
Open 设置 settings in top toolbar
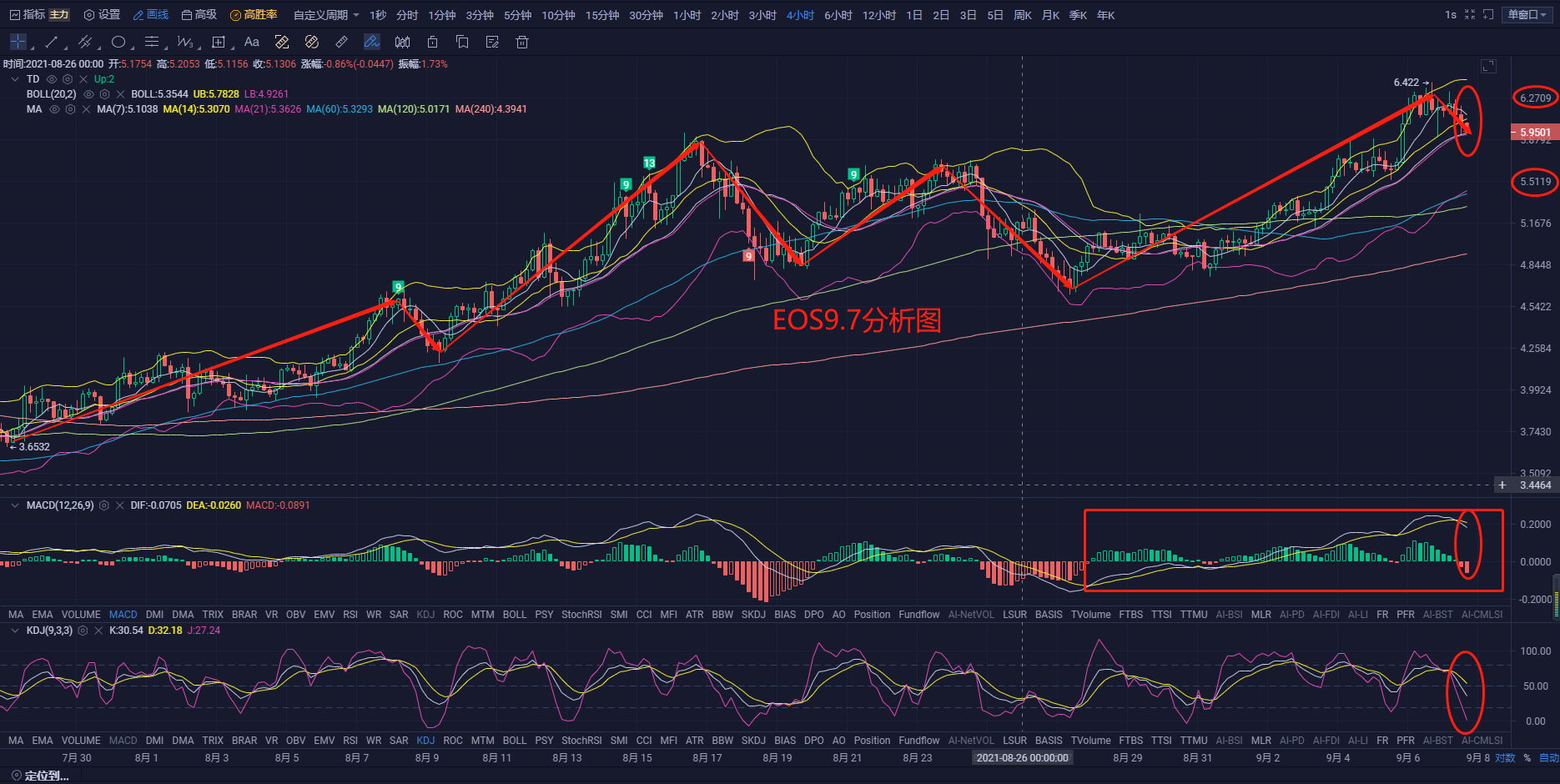[x=102, y=15]
